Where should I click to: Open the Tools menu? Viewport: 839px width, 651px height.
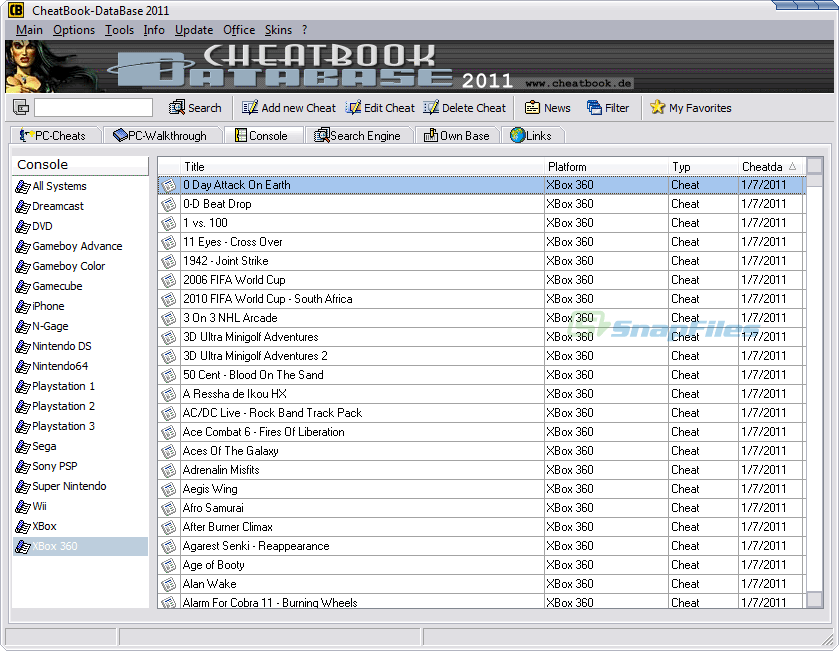point(119,30)
